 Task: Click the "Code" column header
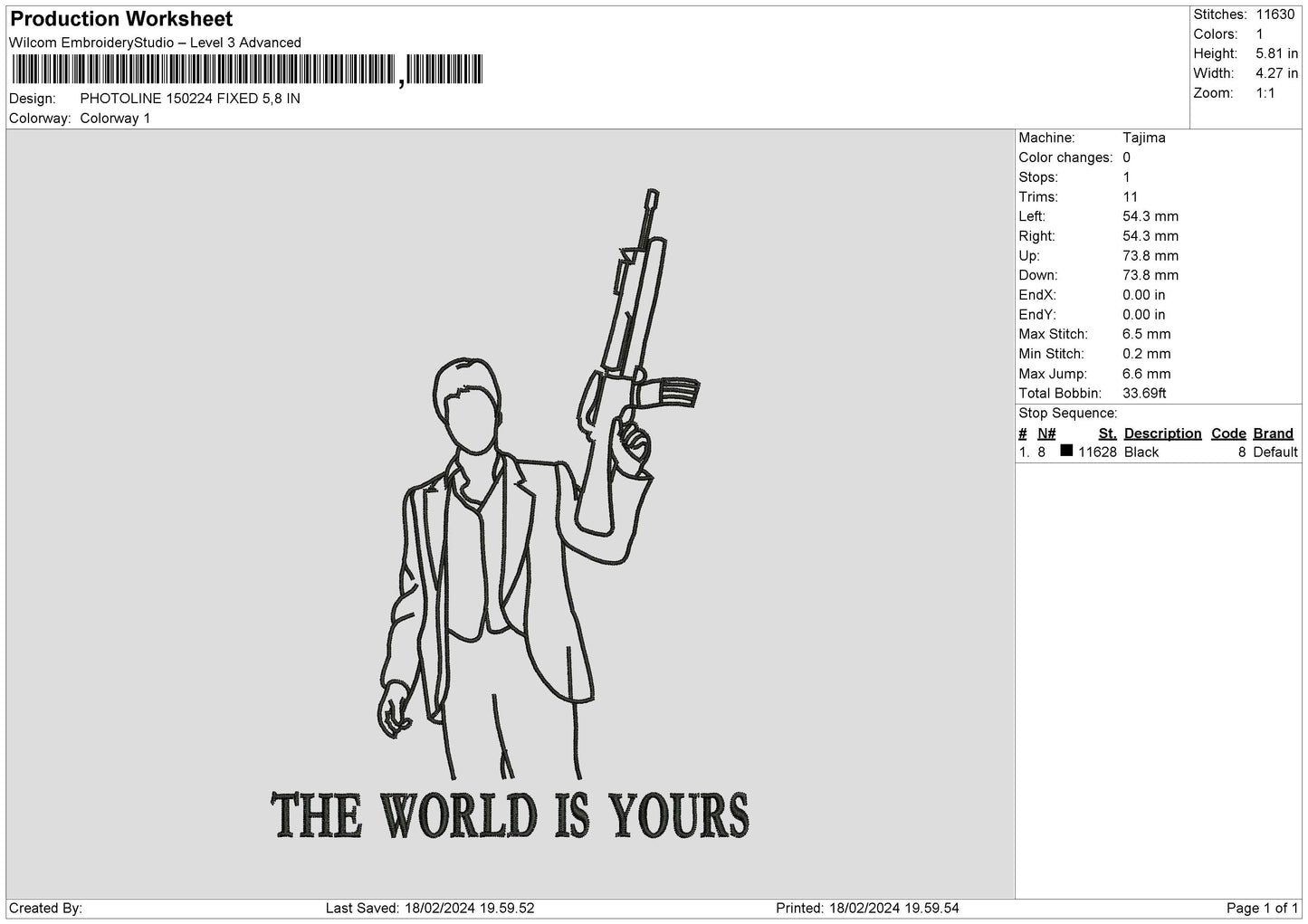1228,433
